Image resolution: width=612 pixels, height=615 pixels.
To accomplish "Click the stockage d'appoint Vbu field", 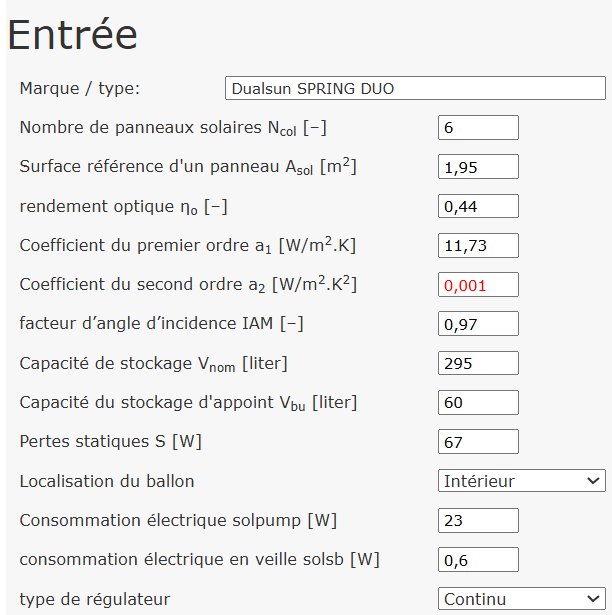I will (x=478, y=402).
